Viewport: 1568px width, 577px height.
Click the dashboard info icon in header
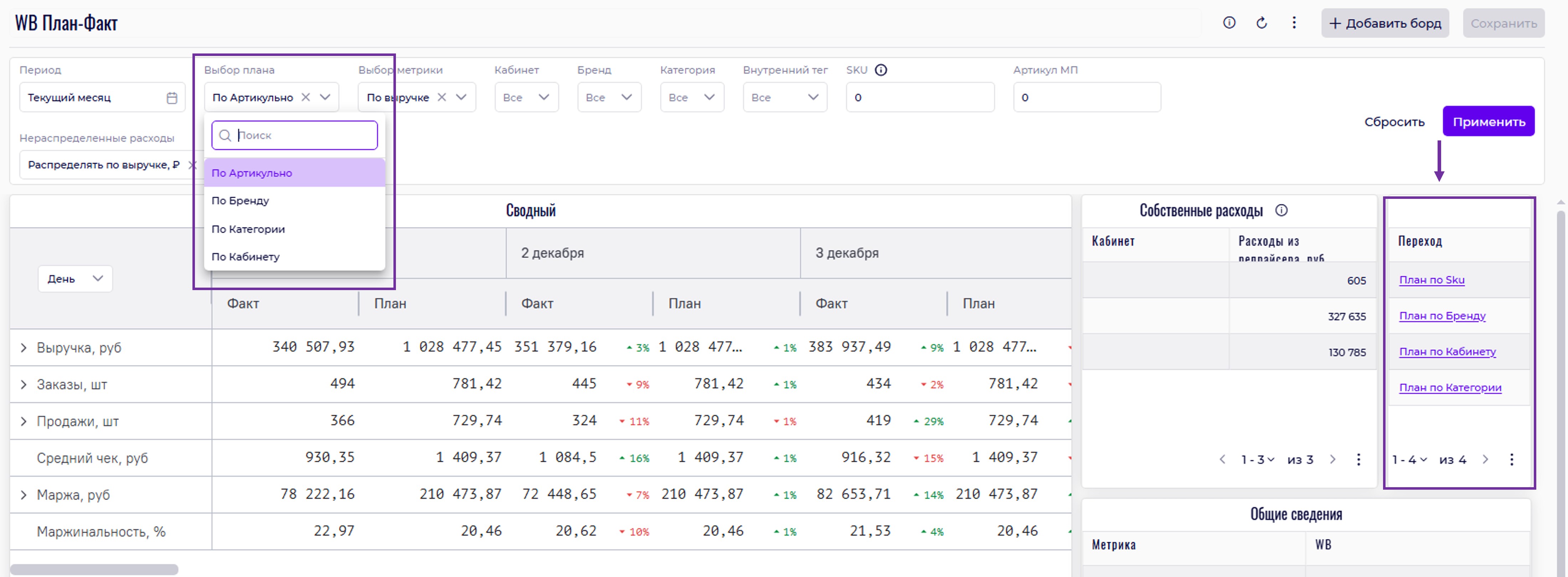(x=1229, y=23)
